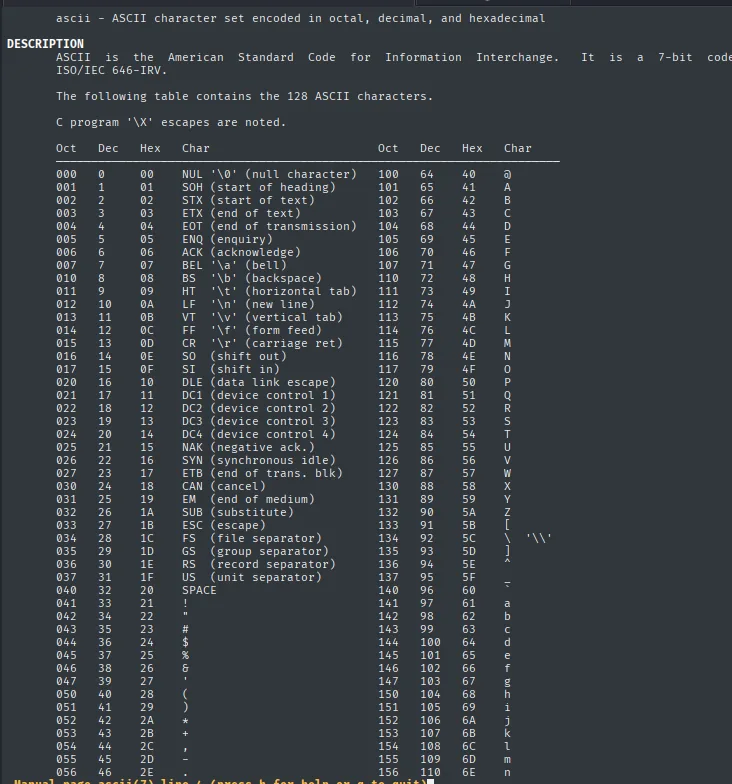Click the "'\\'" escape note beside 5C

pos(539,538)
